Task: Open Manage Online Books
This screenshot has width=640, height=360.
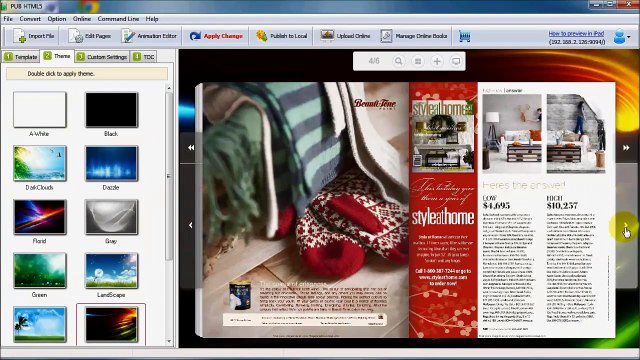Action: pos(414,36)
